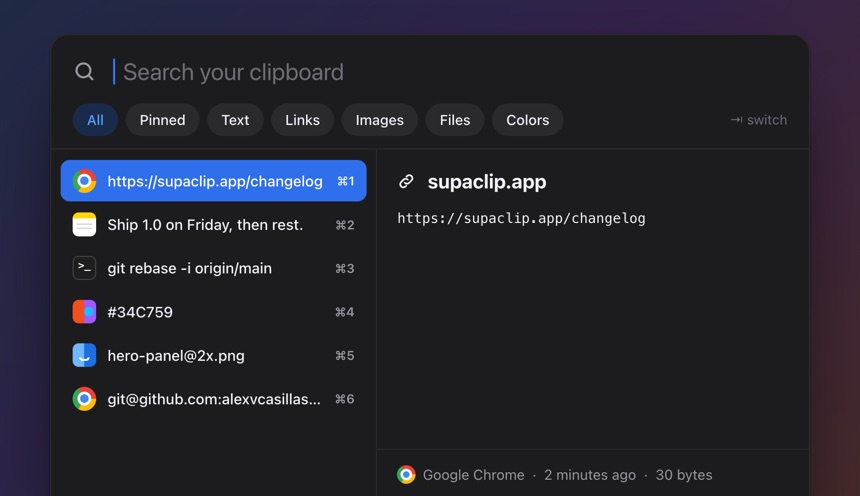860x496 pixels.
Task: Select the hero-panel@2x.png file clip
Action: (213, 356)
